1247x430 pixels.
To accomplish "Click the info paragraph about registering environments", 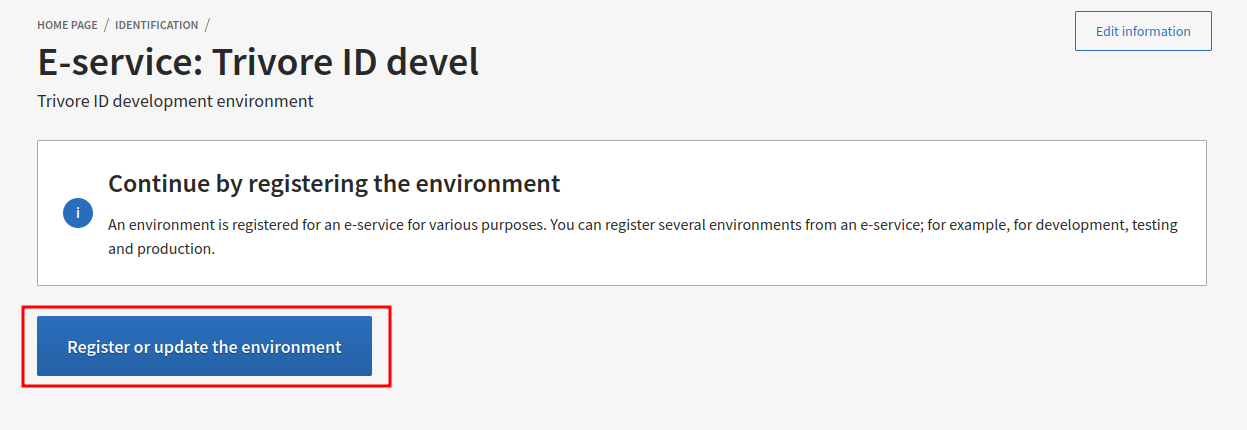I will click(642, 236).
